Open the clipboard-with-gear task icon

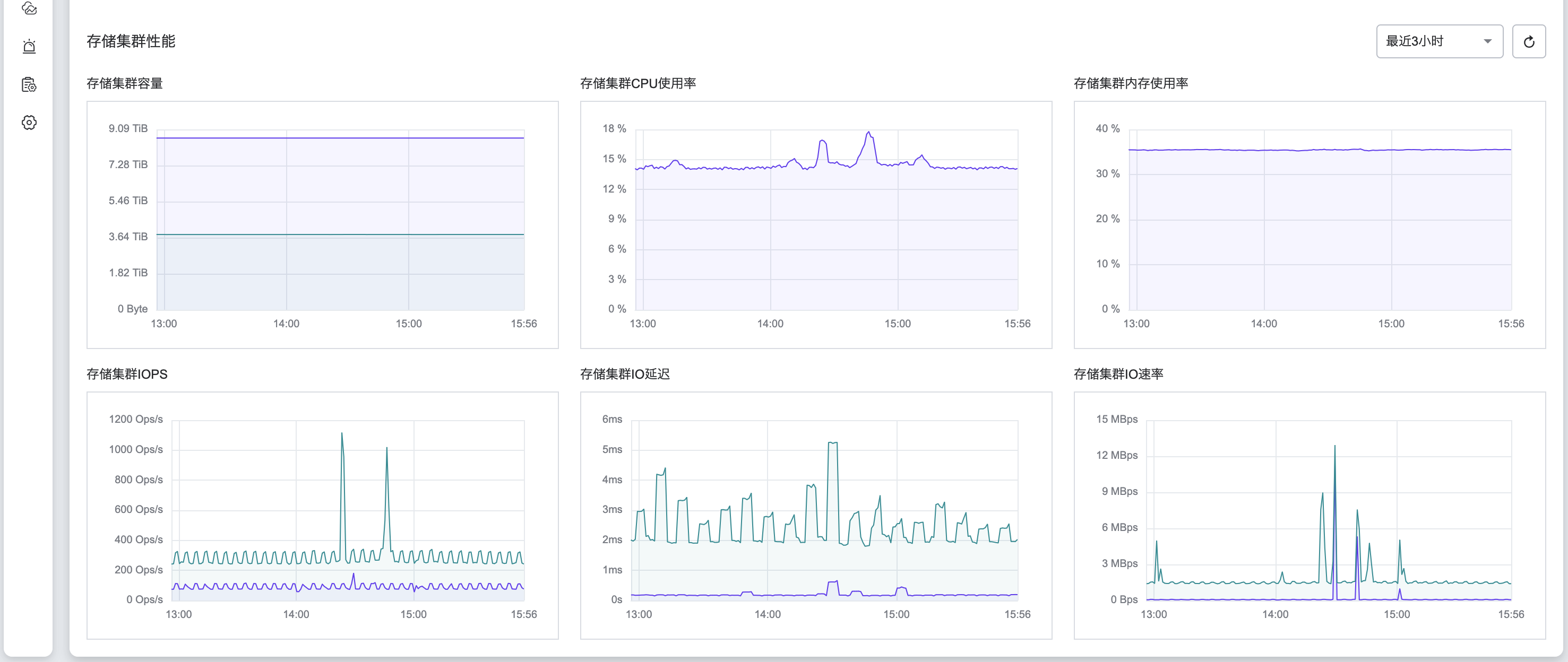[29, 84]
